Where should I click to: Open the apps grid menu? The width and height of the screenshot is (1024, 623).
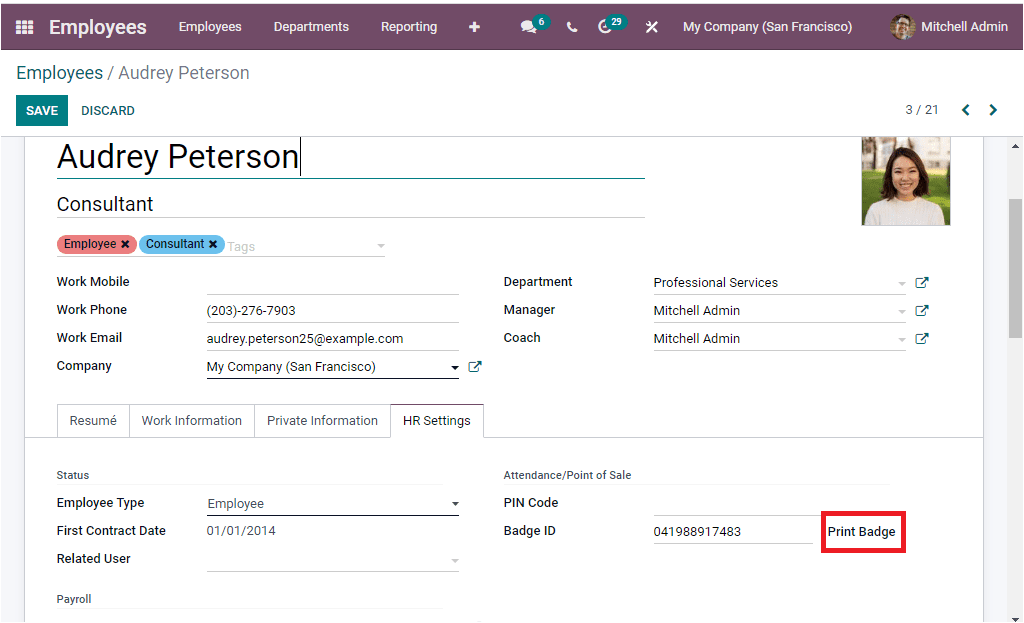(22, 27)
